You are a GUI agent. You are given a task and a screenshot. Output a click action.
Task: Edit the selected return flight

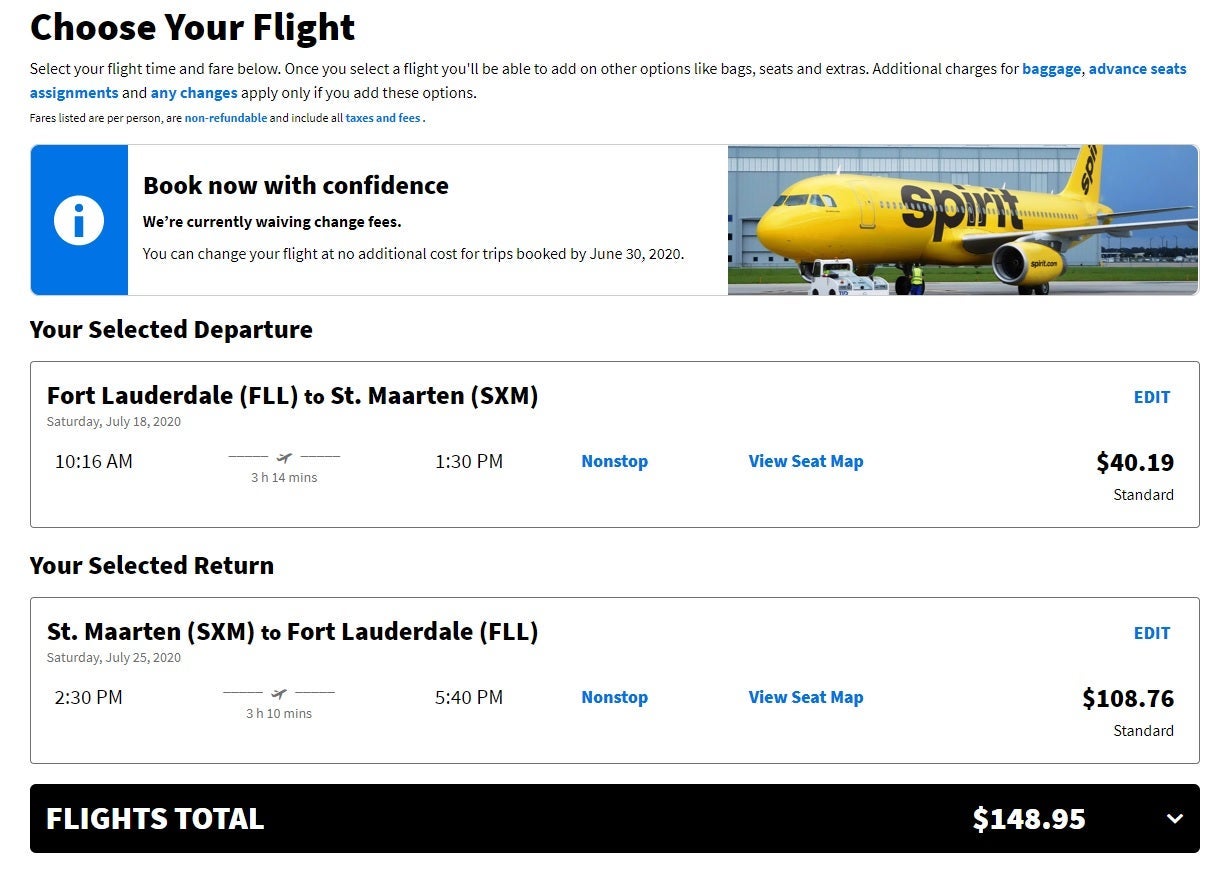coord(1151,633)
